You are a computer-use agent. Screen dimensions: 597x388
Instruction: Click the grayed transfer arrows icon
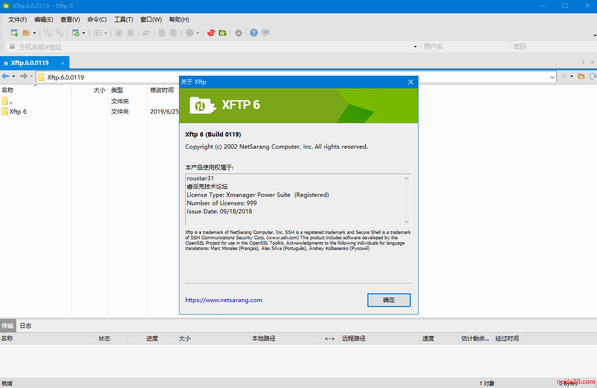click(146, 33)
